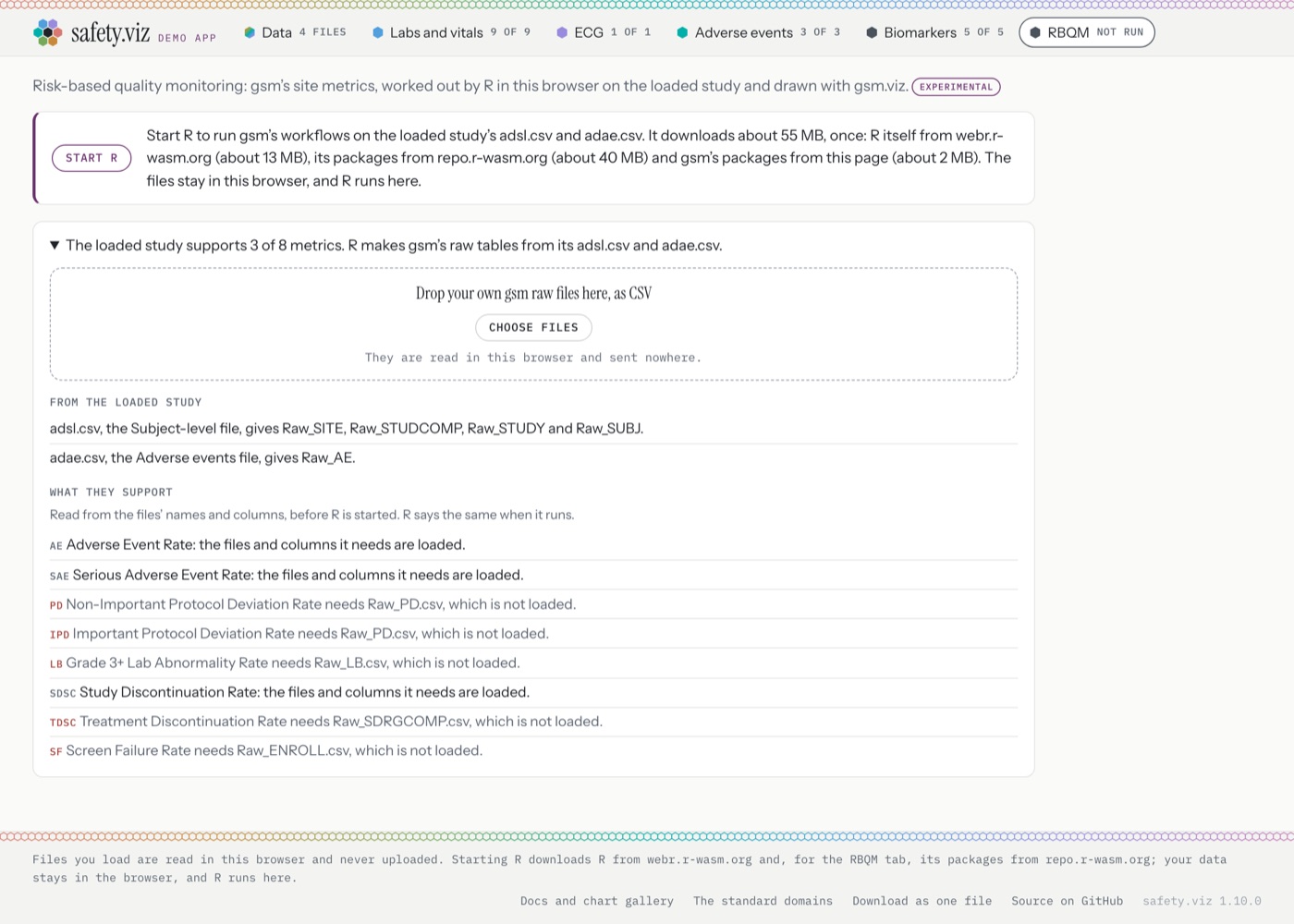
Task: Go to Adverse events tab
Action: pyautogui.click(x=758, y=32)
